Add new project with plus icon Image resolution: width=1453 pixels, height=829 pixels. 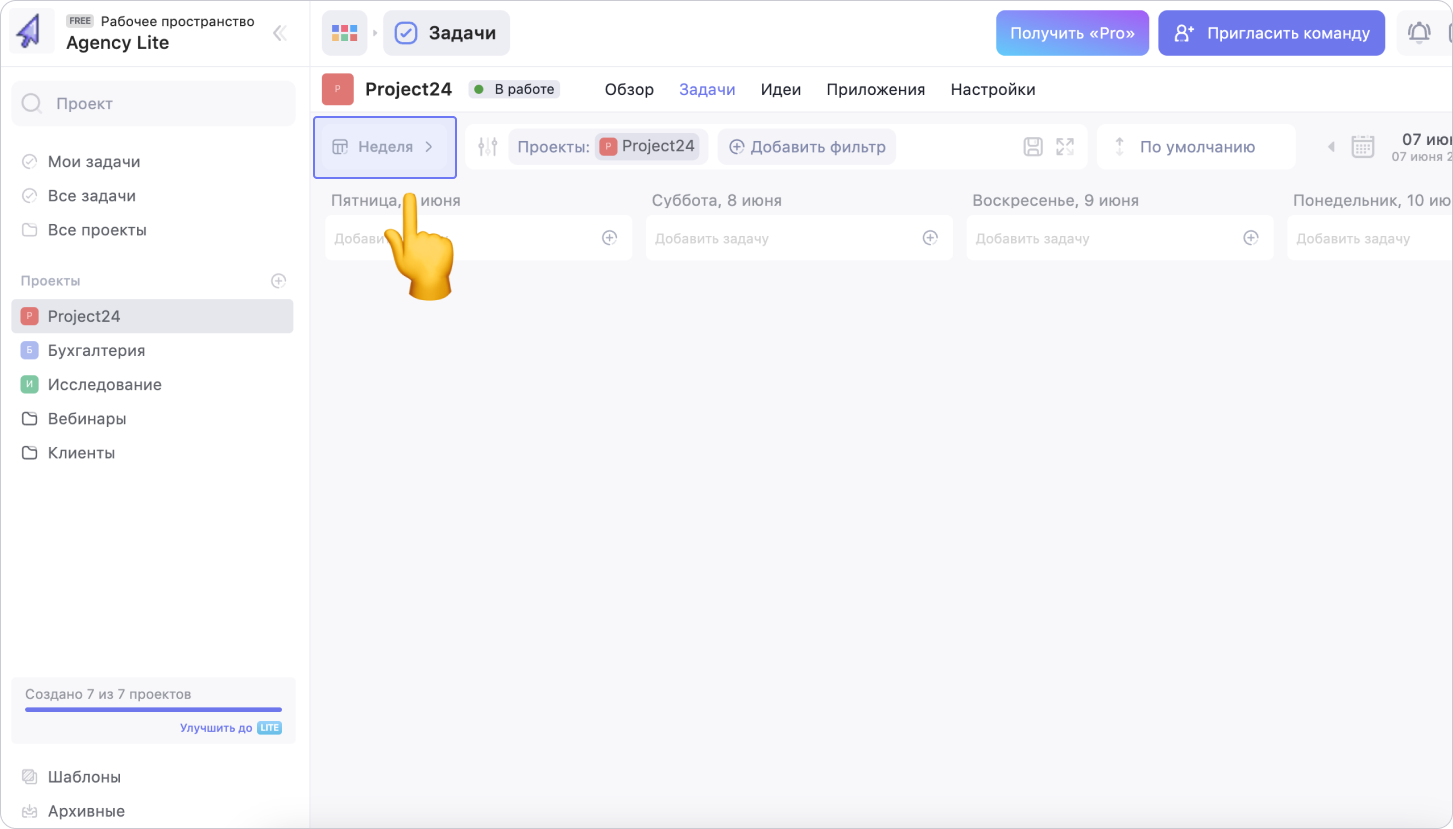[x=279, y=281]
